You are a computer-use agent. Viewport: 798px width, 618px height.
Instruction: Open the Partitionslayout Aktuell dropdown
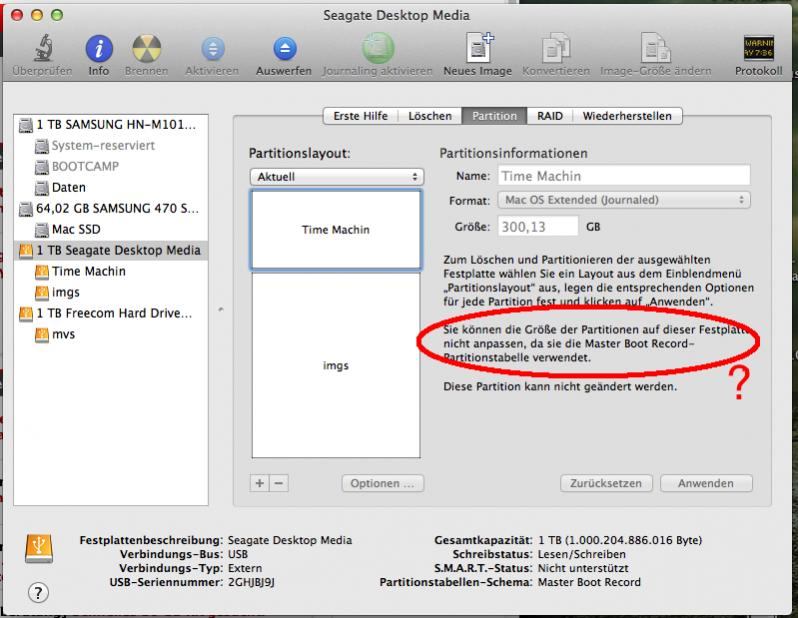click(337, 177)
